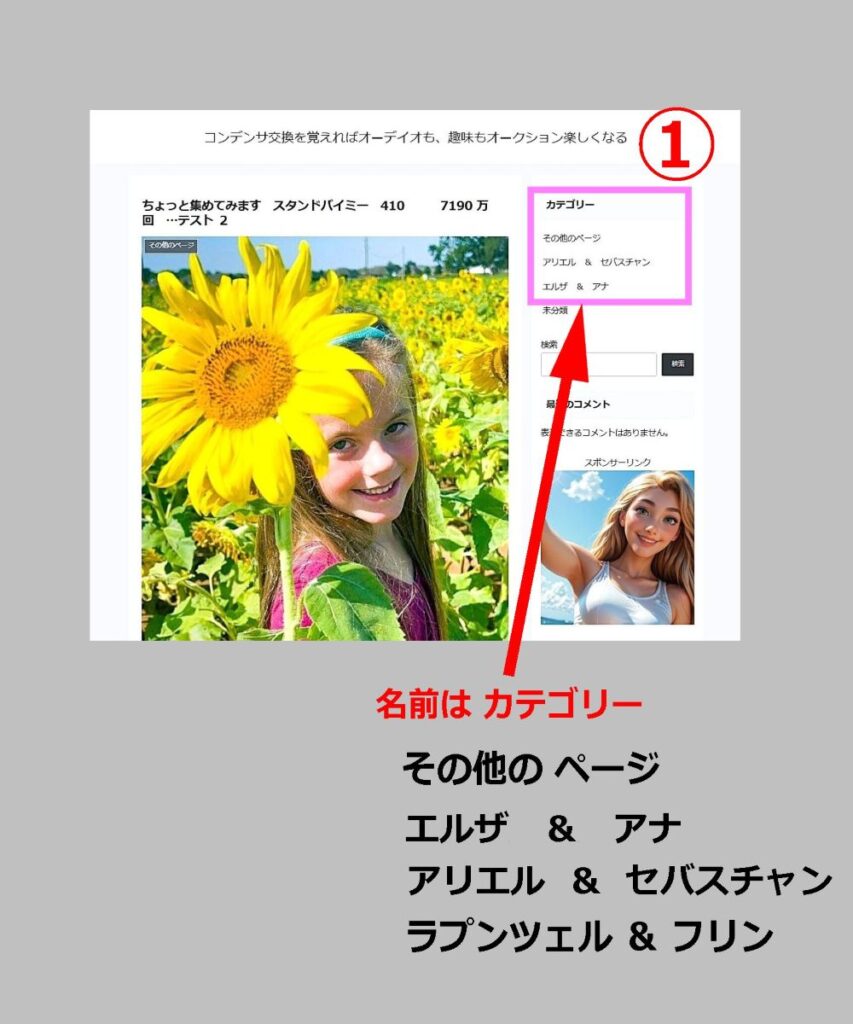The height and width of the screenshot is (1024, 853).
Task: Click inside the sidebar search text field
Action: 598,364
